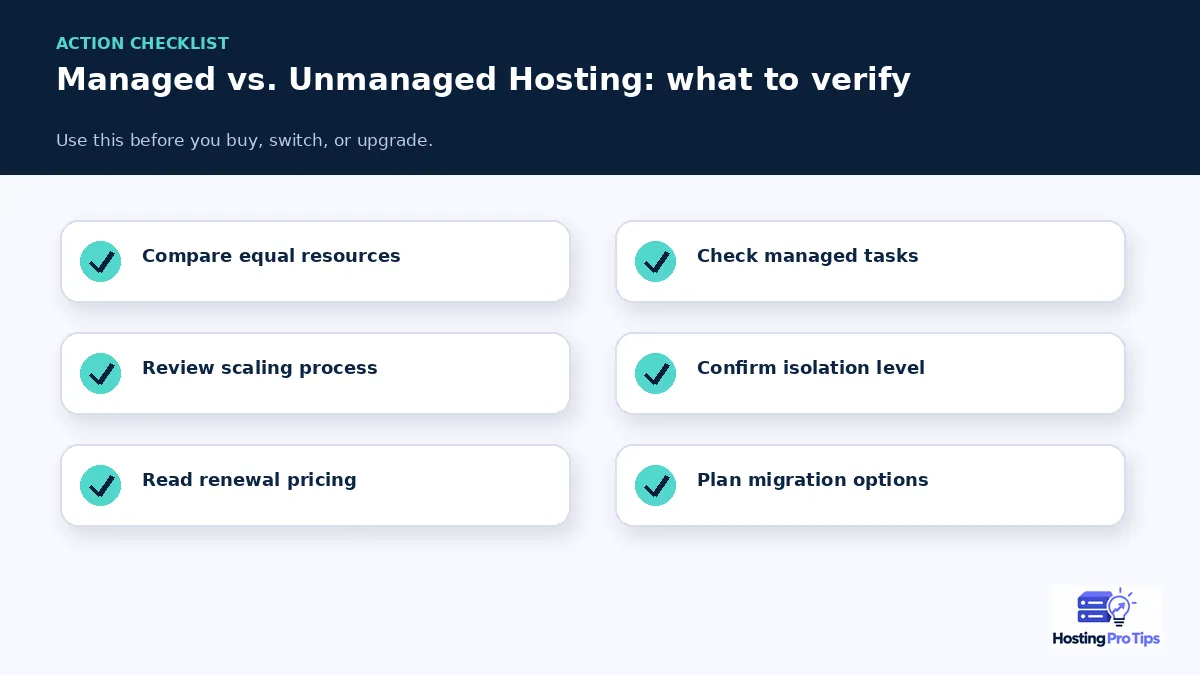Select the 'Confirm isolation level' text
Viewport: 1200px width, 675px height.
coord(811,368)
